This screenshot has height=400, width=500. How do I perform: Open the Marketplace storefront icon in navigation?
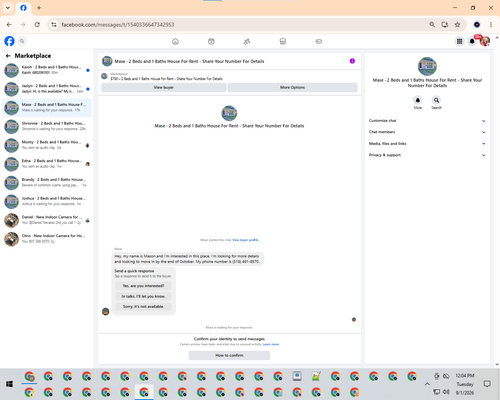[x=283, y=41]
